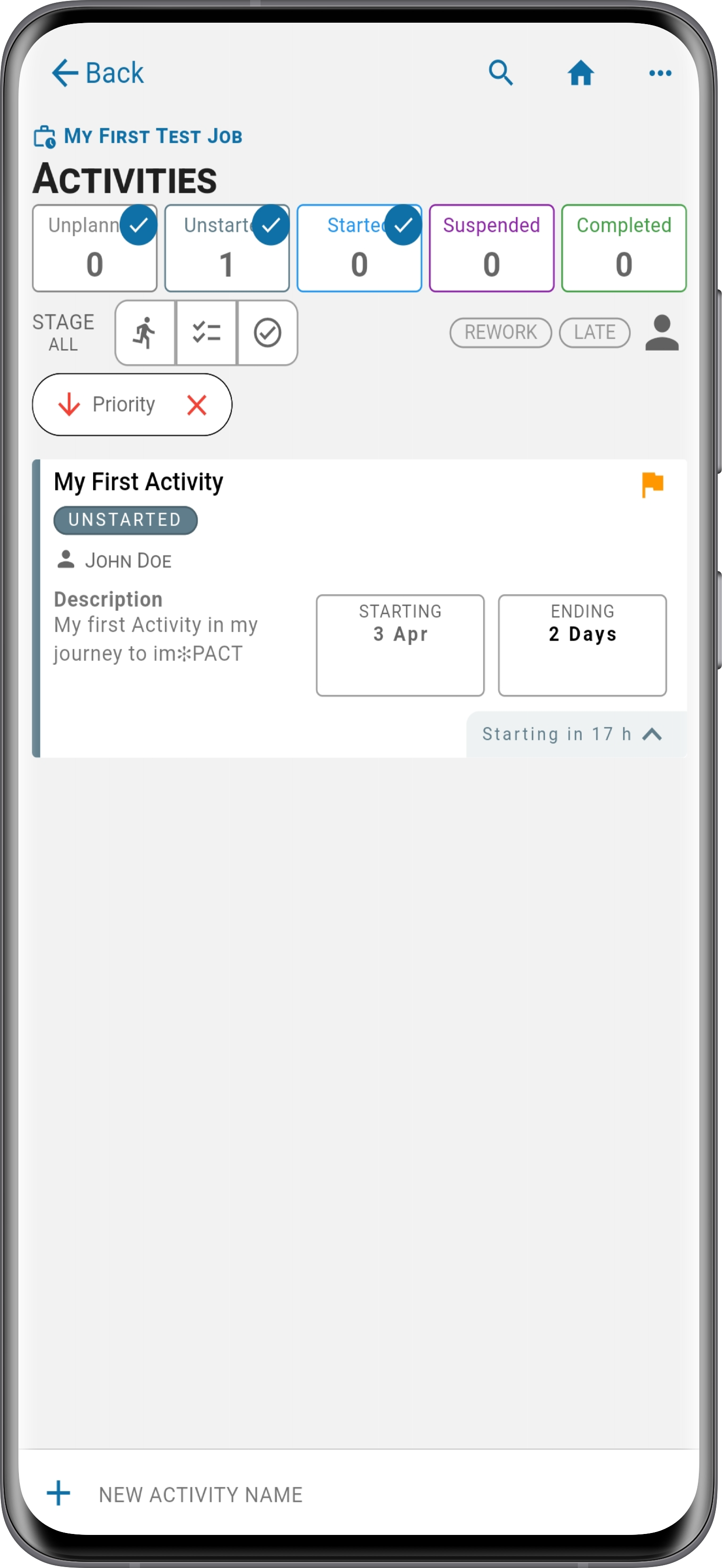Screen dimensions: 722x1568
Task: Open the STARTING 3 Apr date box
Action: coord(400,645)
